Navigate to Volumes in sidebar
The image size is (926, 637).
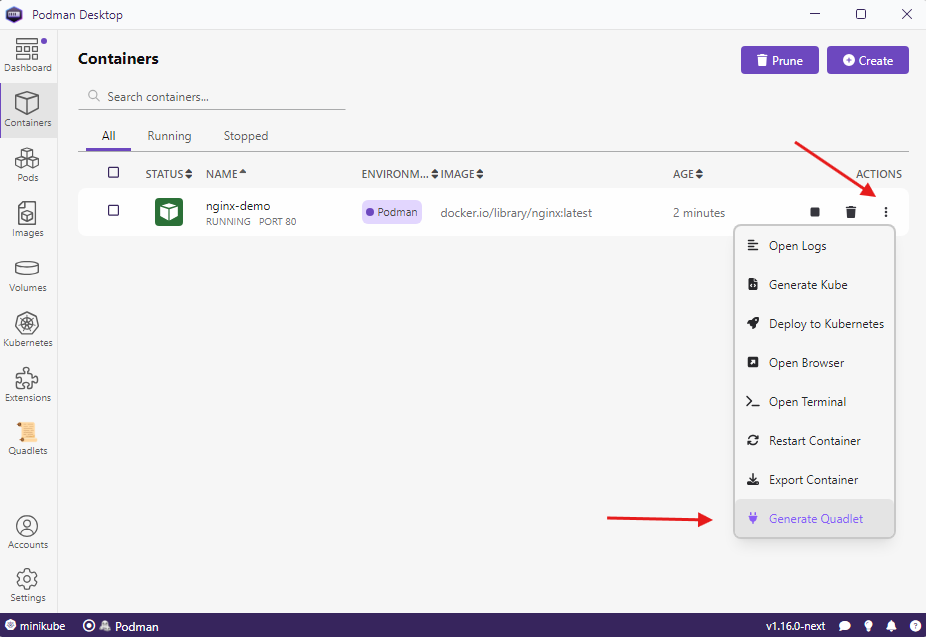tap(27, 275)
